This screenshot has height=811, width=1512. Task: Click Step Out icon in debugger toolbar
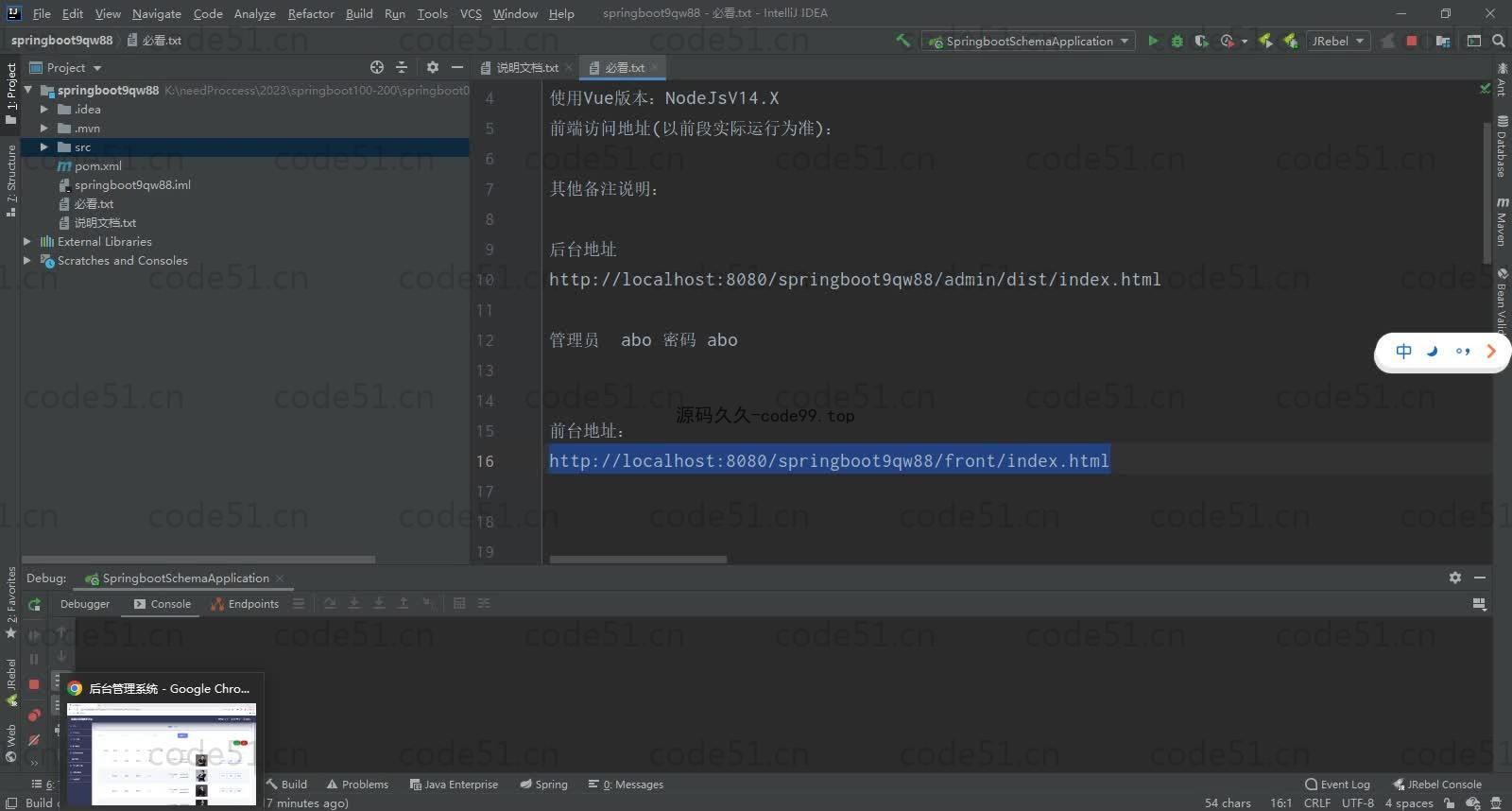point(404,603)
